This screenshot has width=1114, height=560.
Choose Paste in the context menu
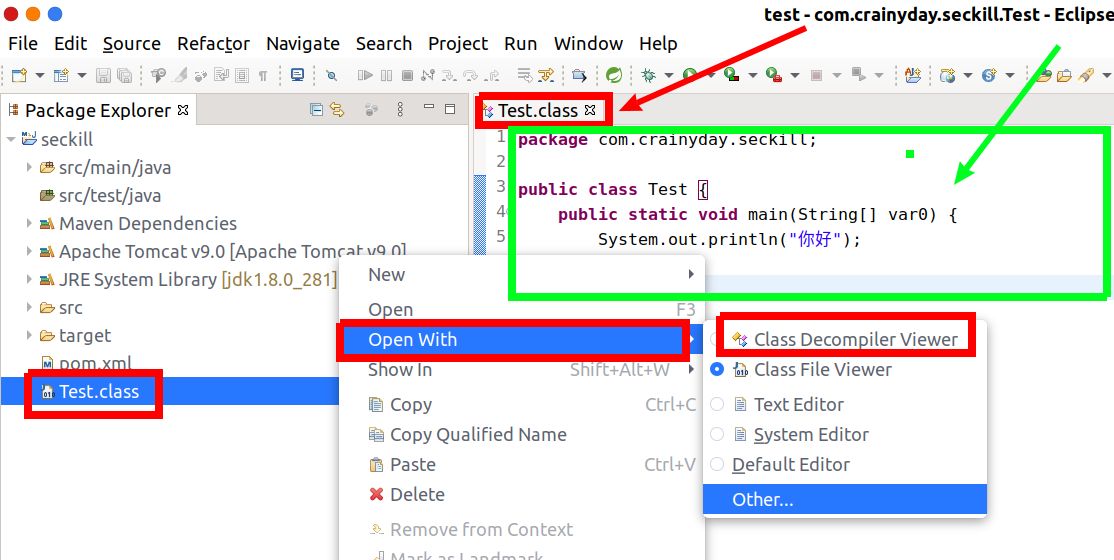click(x=522, y=465)
